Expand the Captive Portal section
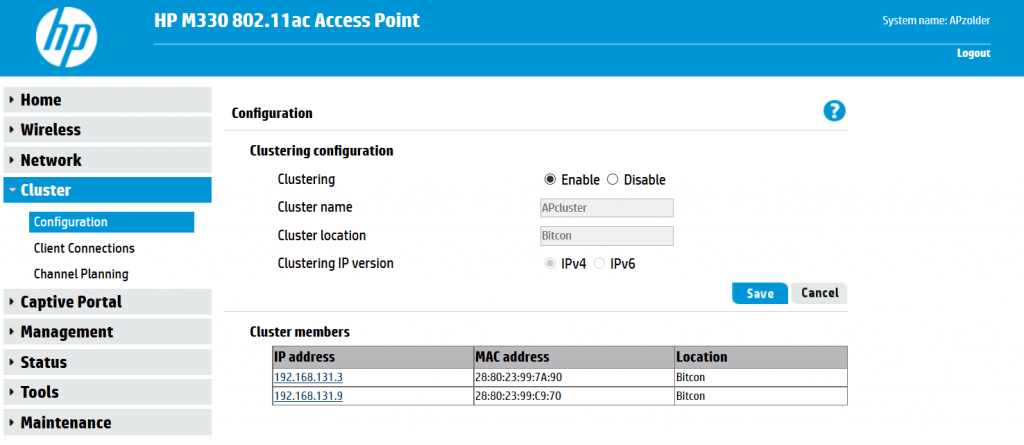The height and width of the screenshot is (445, 1024). click(x=107, y=302)
